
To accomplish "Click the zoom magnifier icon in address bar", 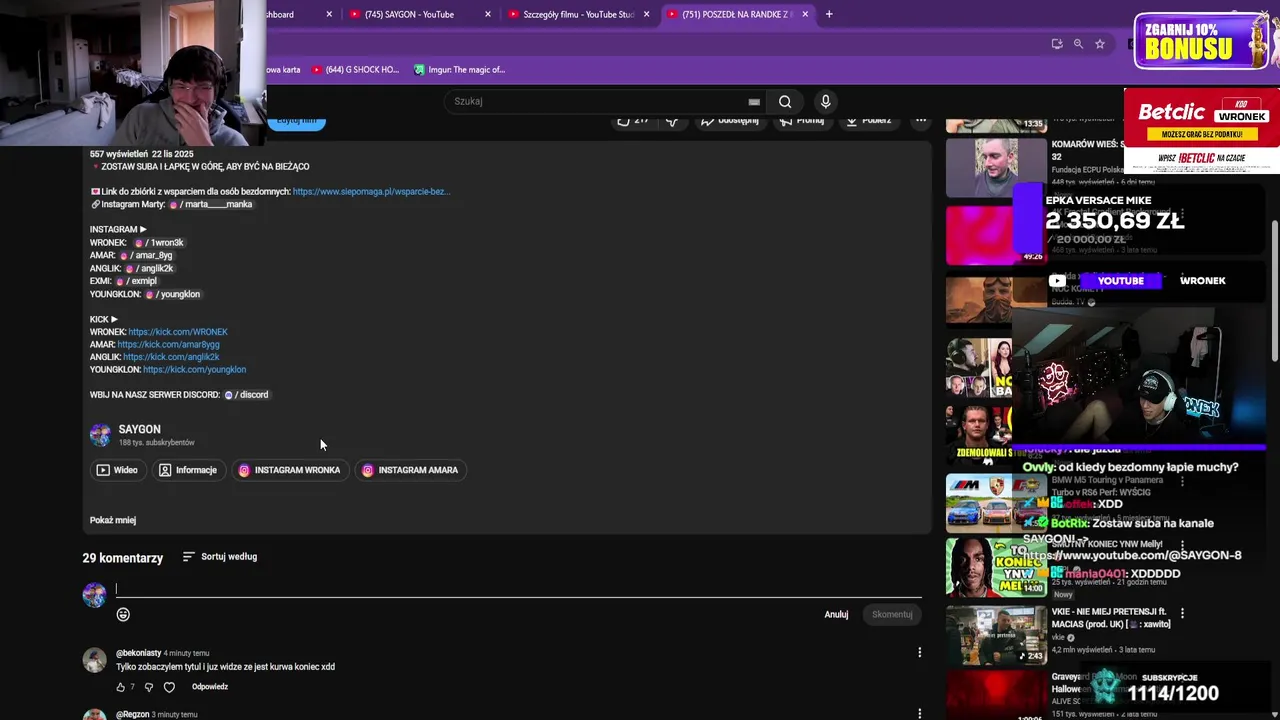I will (1078, 44).
